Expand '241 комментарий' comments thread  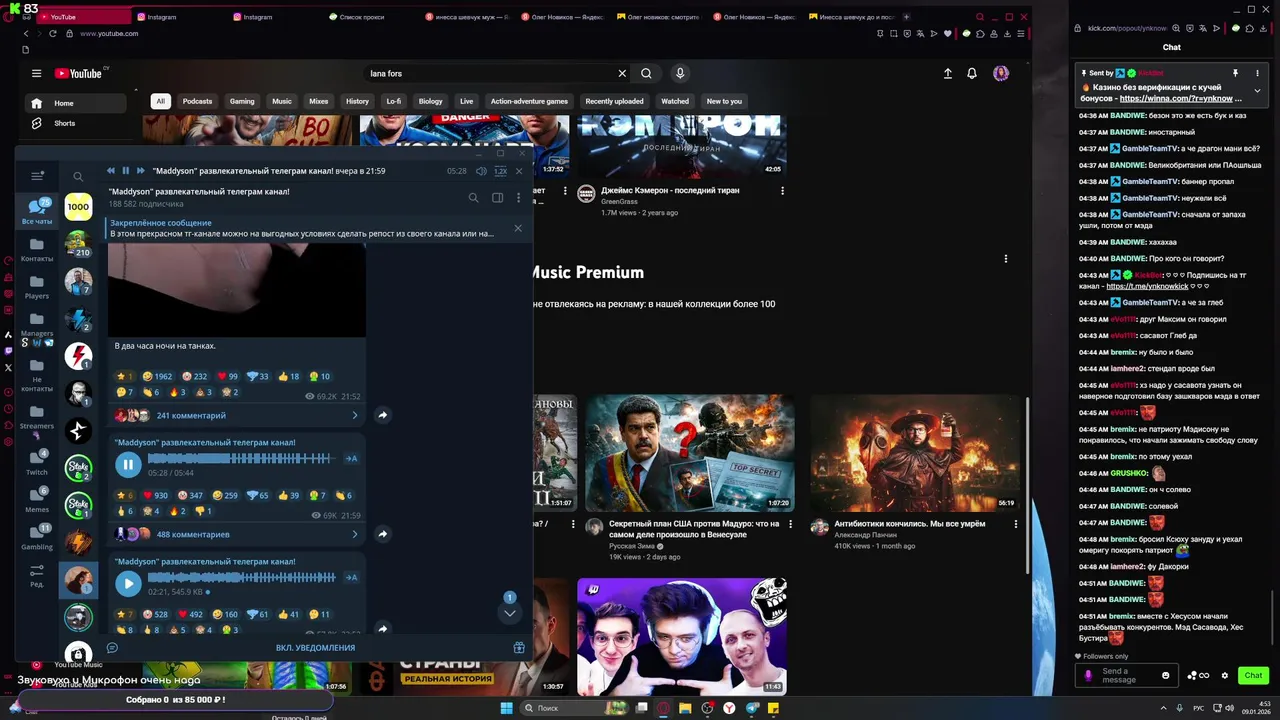[236, 415]
